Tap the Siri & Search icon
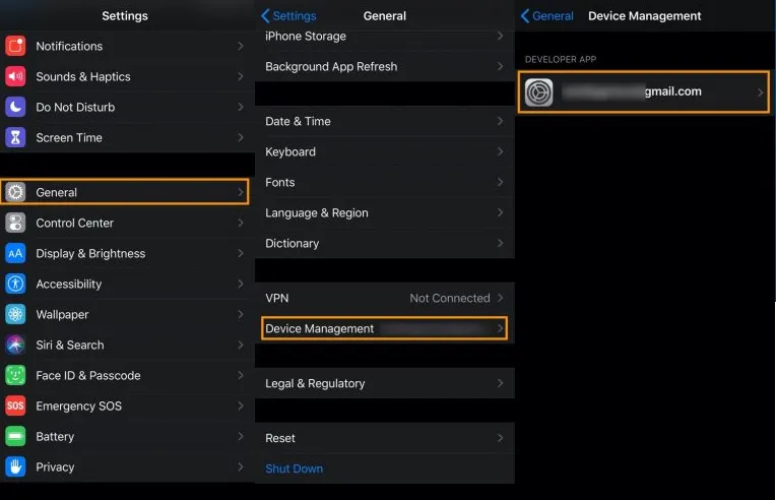This screenshot has width=776, height=500. point(15,345)
